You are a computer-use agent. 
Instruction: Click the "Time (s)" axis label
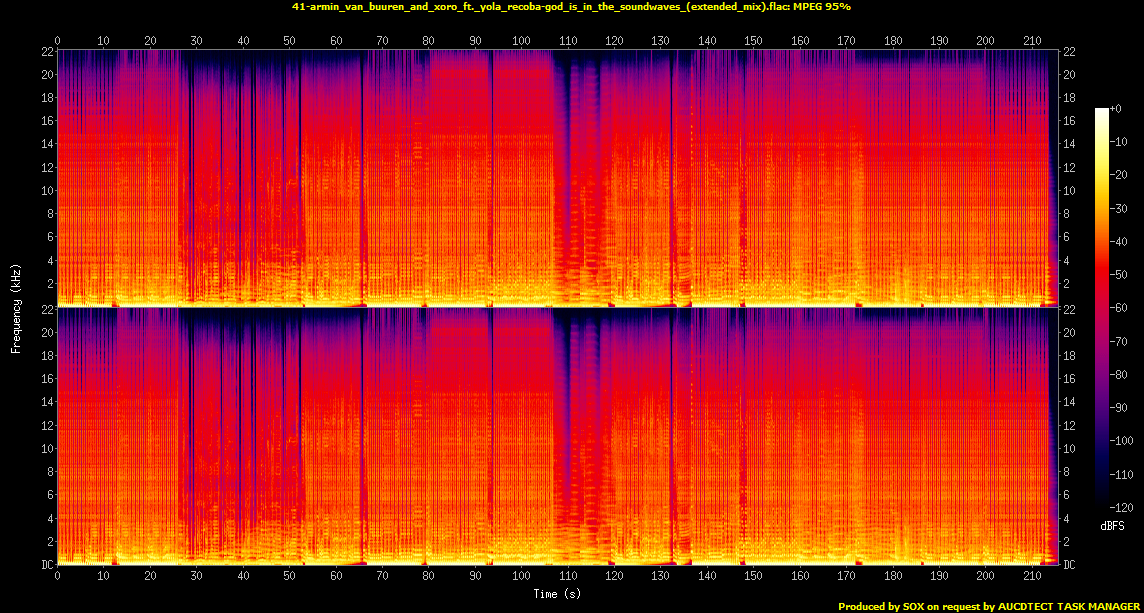tap(557, 594)
